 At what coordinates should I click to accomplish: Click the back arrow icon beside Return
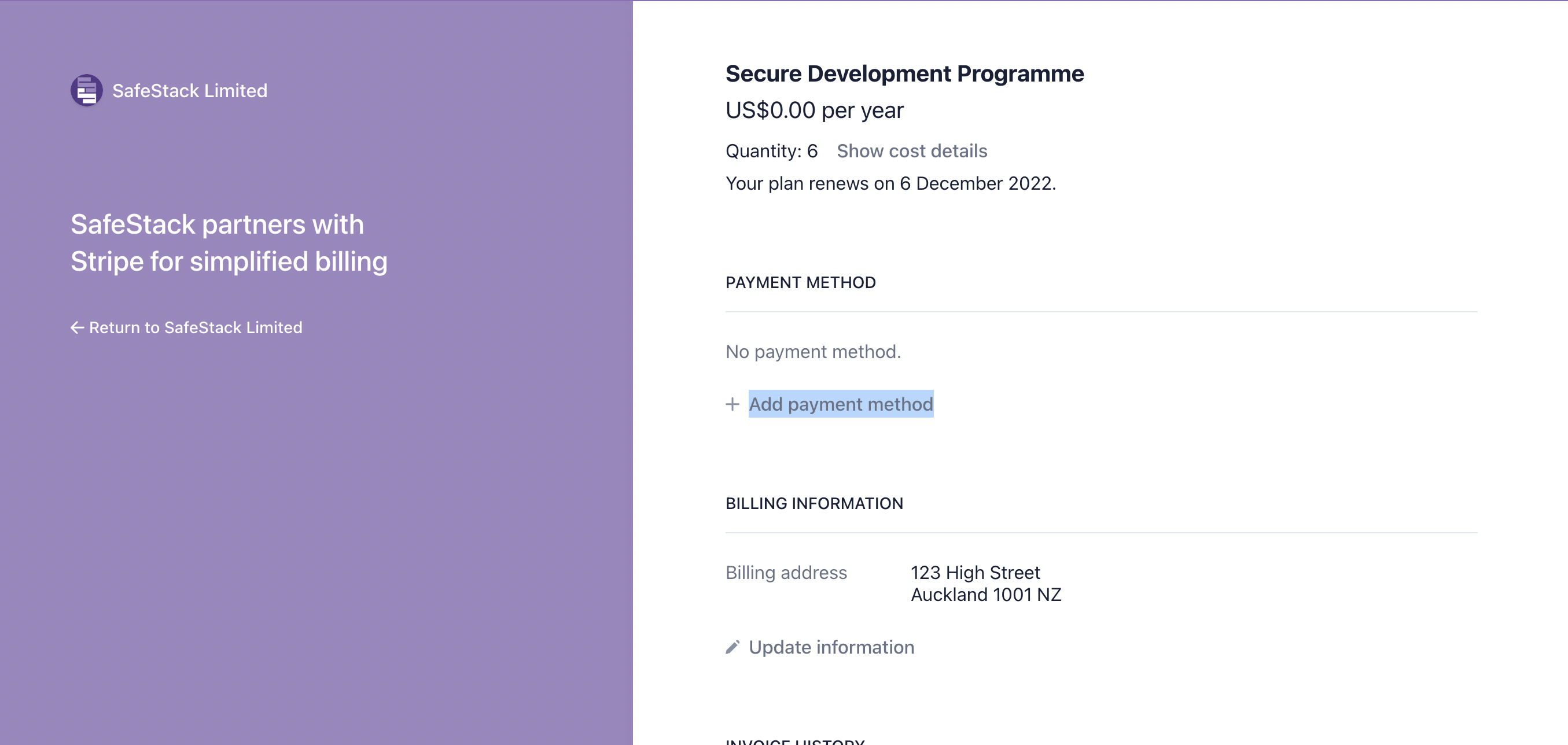[78, 327]
